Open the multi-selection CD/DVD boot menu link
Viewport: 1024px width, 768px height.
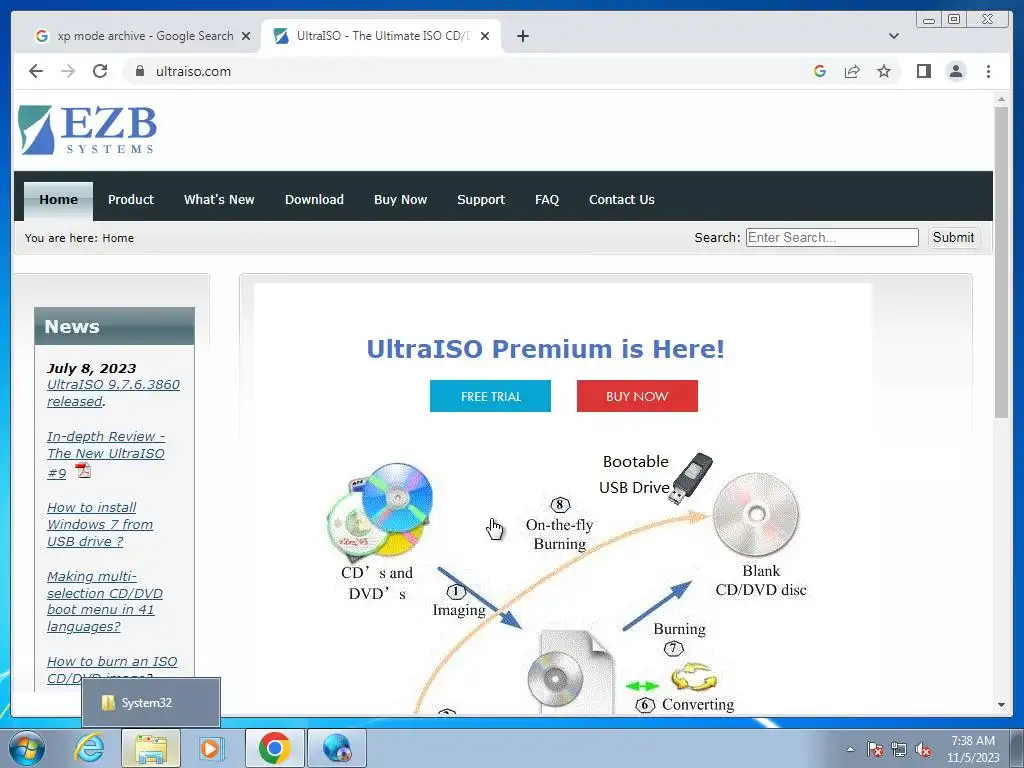[104, 601]
